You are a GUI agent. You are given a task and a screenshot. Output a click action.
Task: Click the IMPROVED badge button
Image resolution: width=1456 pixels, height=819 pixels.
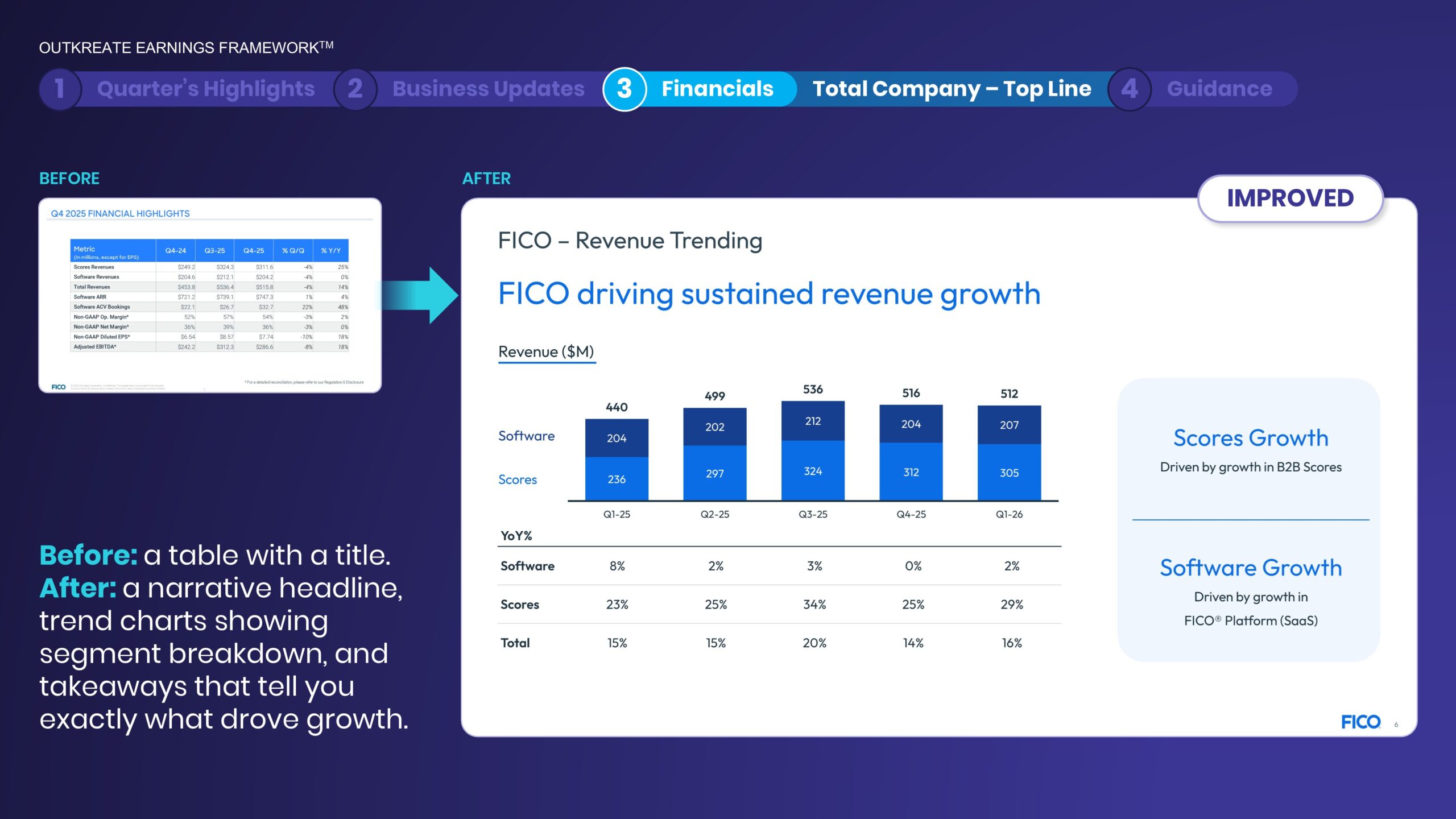[1290, 198]
